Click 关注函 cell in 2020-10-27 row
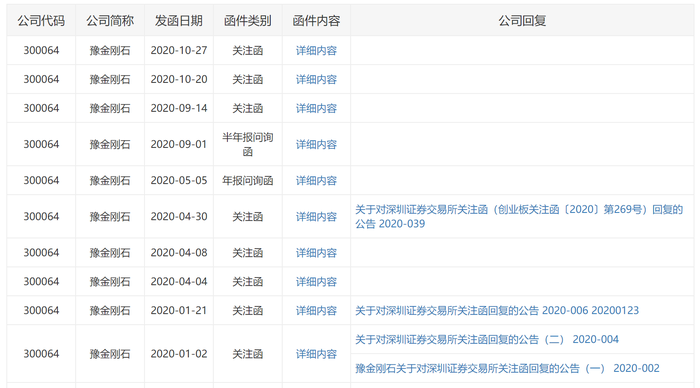 [248, 51]
